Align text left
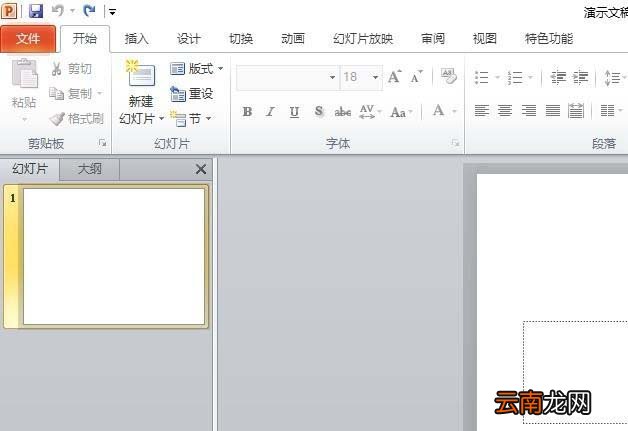The width and height of the screenshot is (628, 431). click(x=482, y=111)
